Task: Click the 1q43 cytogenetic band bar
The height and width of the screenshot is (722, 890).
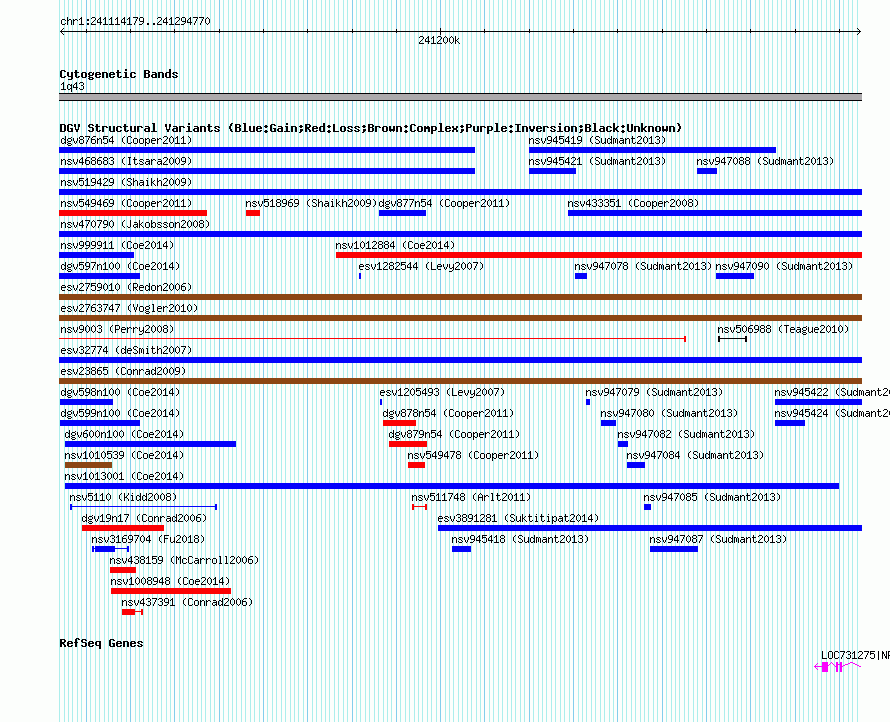Action: click(460, 97)
